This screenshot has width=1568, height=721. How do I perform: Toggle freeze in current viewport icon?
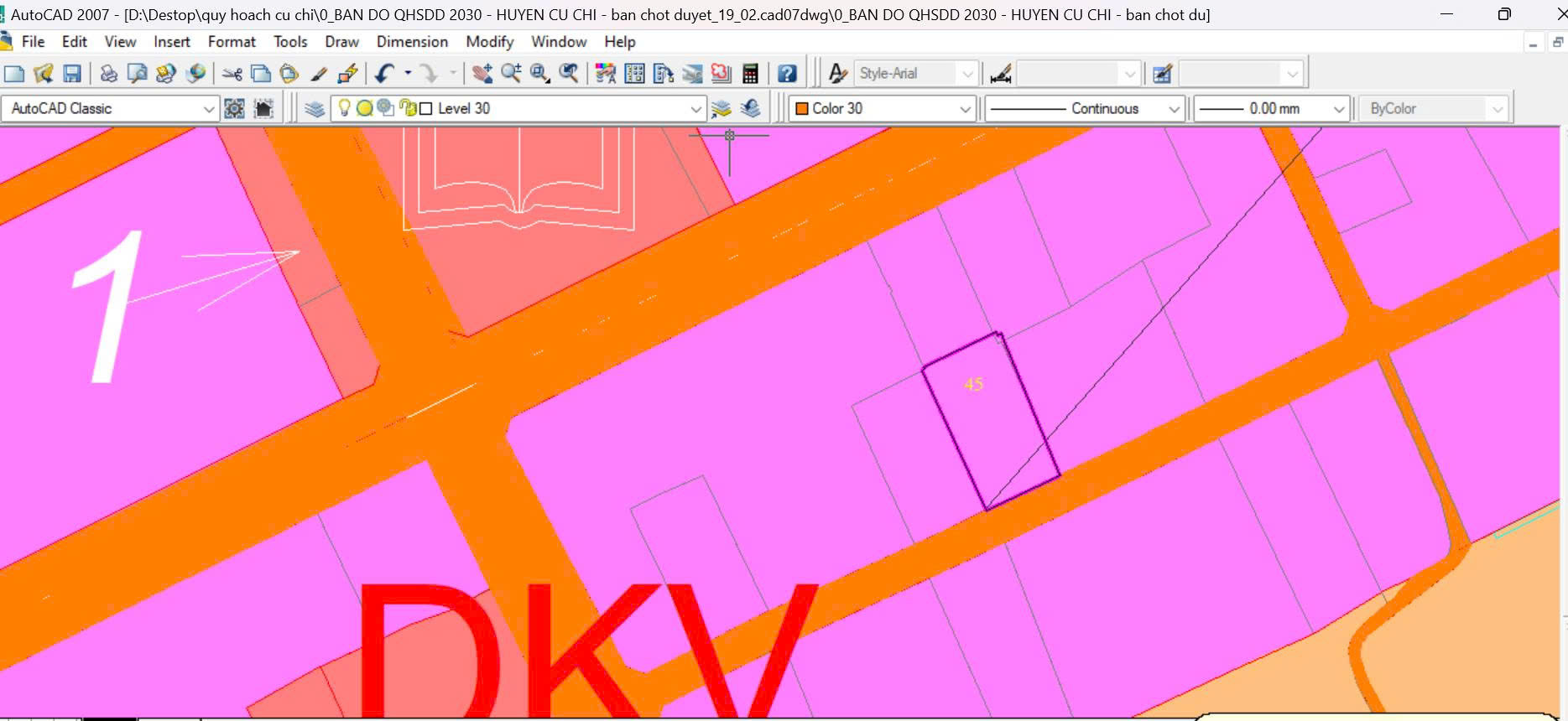[x=385, y=107]
